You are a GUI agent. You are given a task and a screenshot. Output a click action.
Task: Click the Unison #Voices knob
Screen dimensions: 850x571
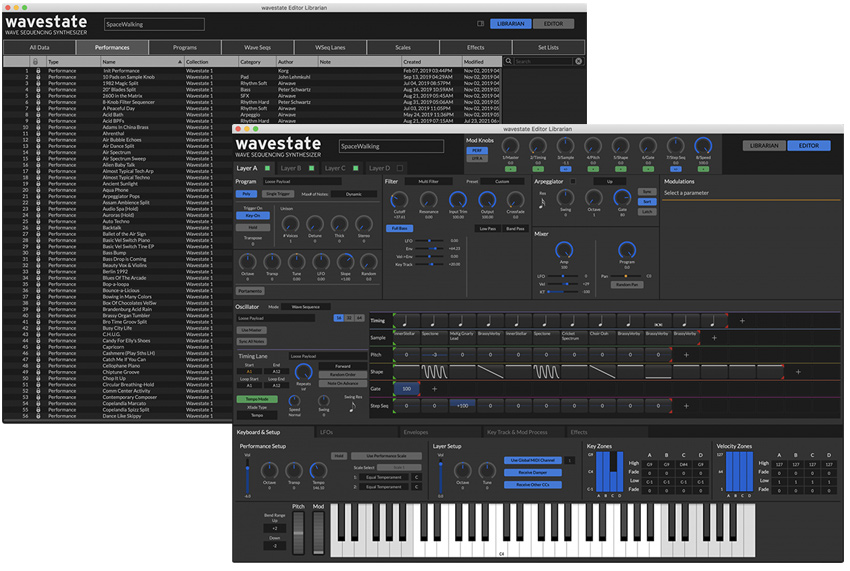tap(291, 223)
